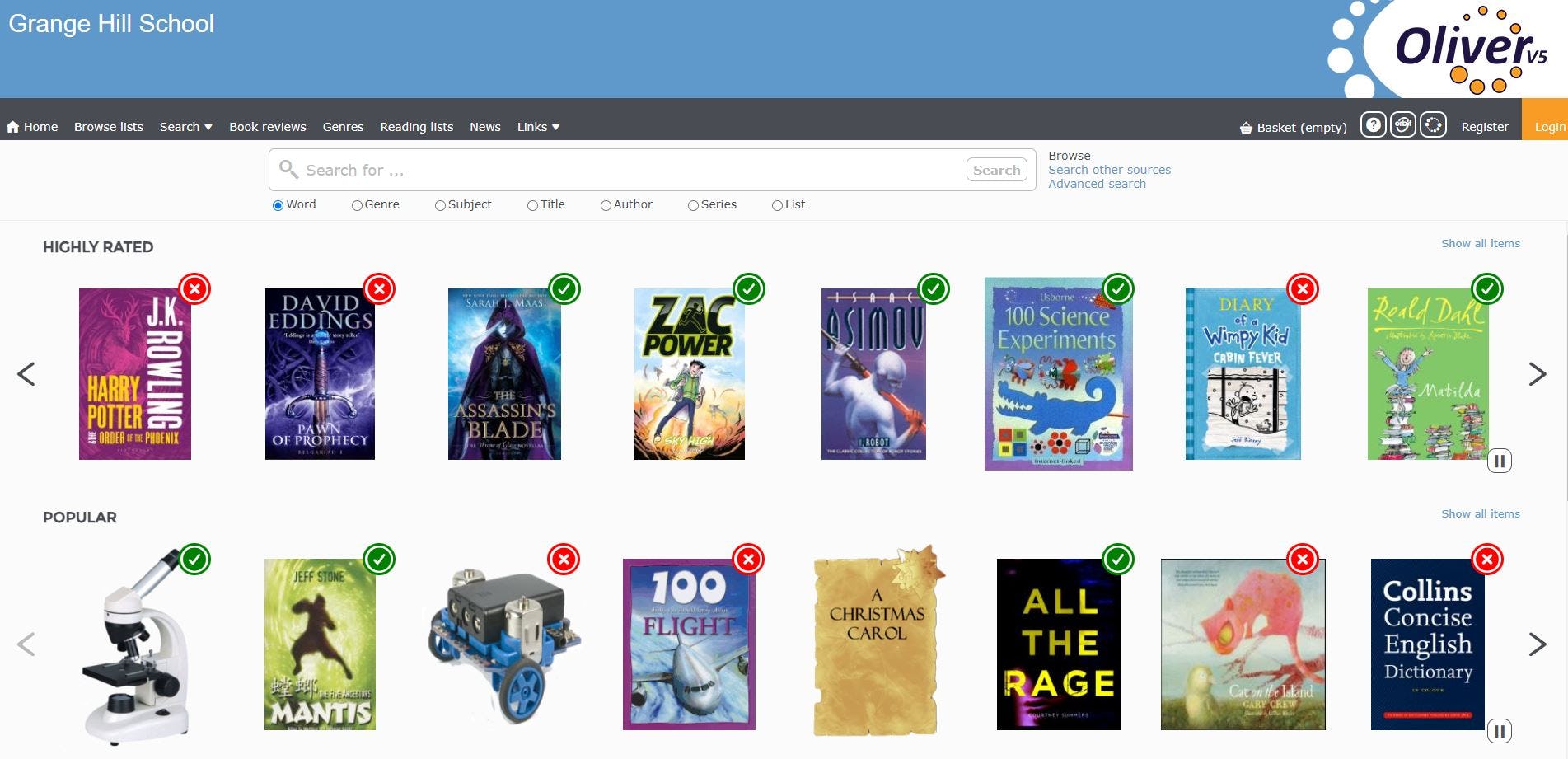Open Collins Concise English Dictionary cover
Image resolution: width=1568 pixels, height=759 pixels.
coord(1427,644)
